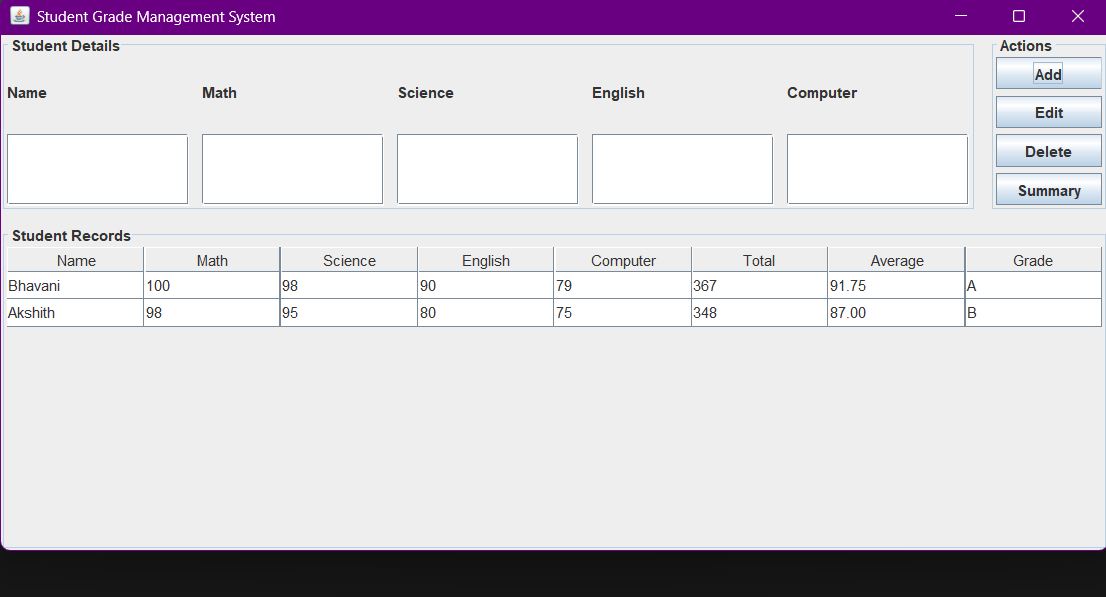This screenshot has height=597, width=1106.
Task: Click into the English score field
Action: [x=682, y=169]
